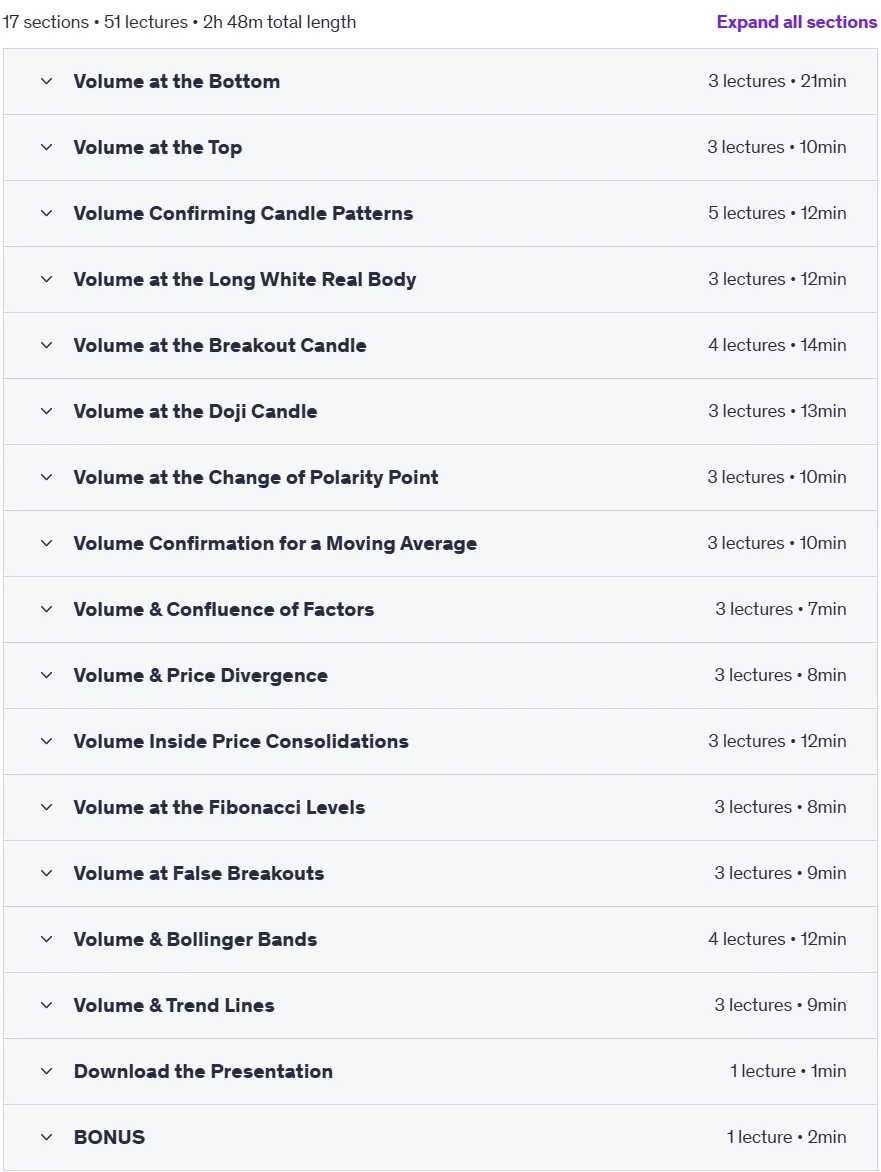The height and width of the screenshot is (1172, 881).
Task: Click the chevron for Doji Candle section
Action: (x=46, y=411)
